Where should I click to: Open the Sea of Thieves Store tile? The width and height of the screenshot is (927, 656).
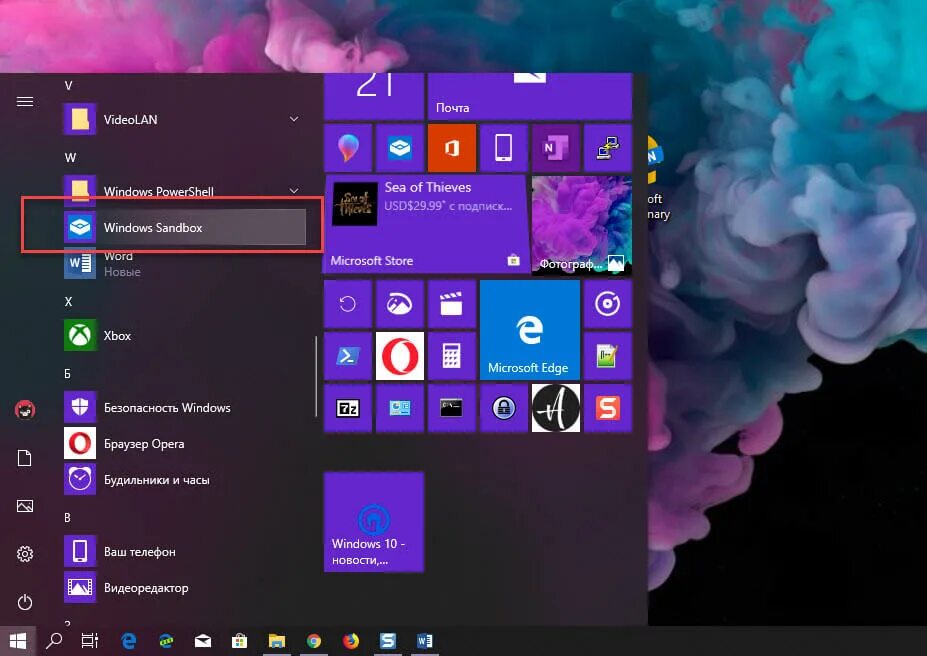pos(425,225)
